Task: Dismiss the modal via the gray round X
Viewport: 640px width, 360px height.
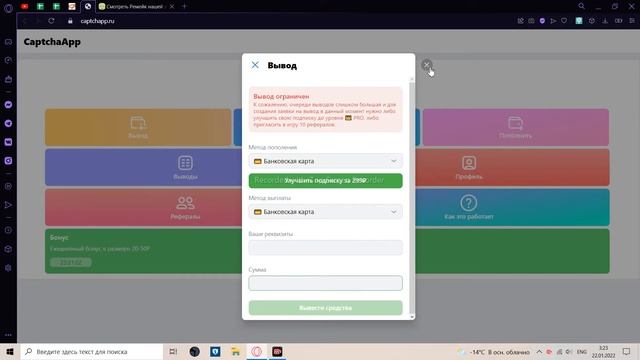Action: tap(427, 64)
